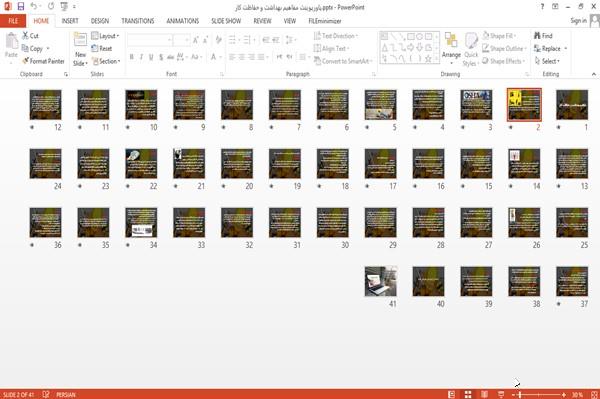600x399 pixels.
Task: Expand the Shape Outline menu
Action: [504, 49]
